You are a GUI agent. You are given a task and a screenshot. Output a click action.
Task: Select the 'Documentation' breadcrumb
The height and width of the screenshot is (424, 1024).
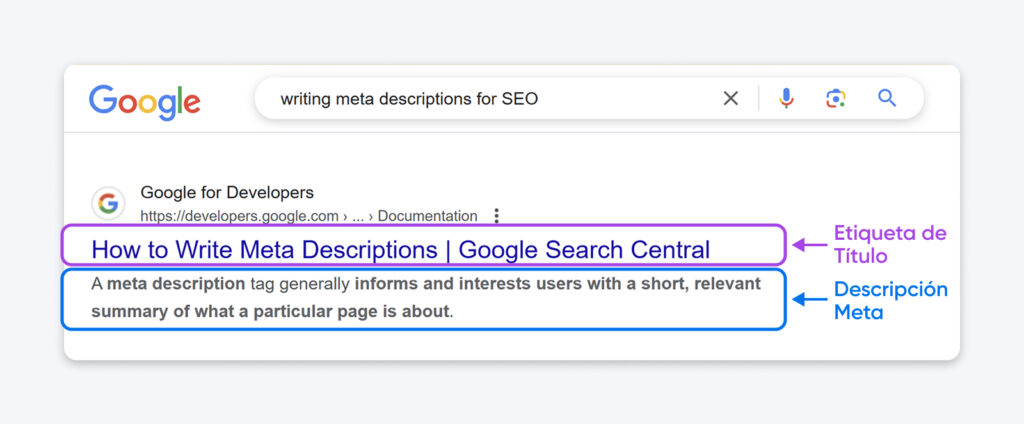pyautogui.click(x=427, y=216)
